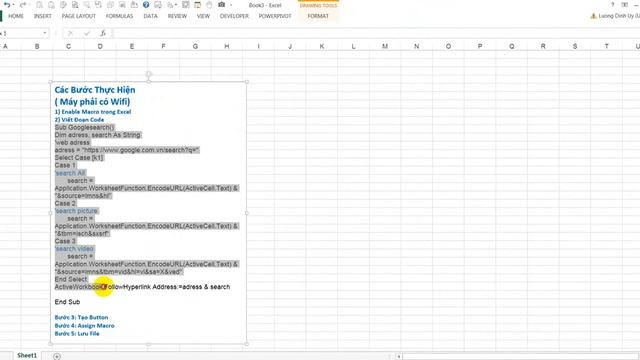
Task: Select the Sheet1 worksheet tab
Action: click(x=27, y=356)
